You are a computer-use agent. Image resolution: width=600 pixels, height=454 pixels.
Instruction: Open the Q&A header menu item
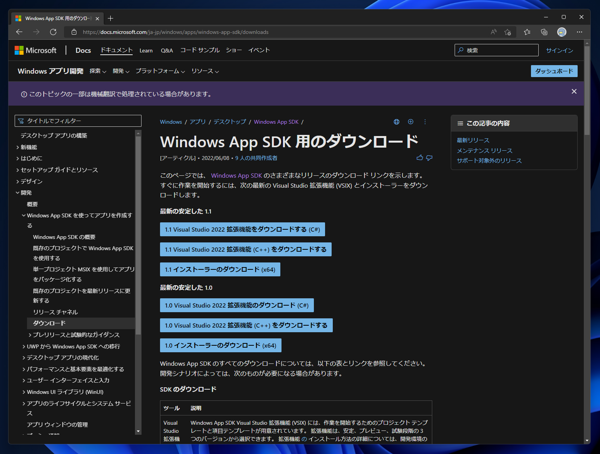(167, 51)
